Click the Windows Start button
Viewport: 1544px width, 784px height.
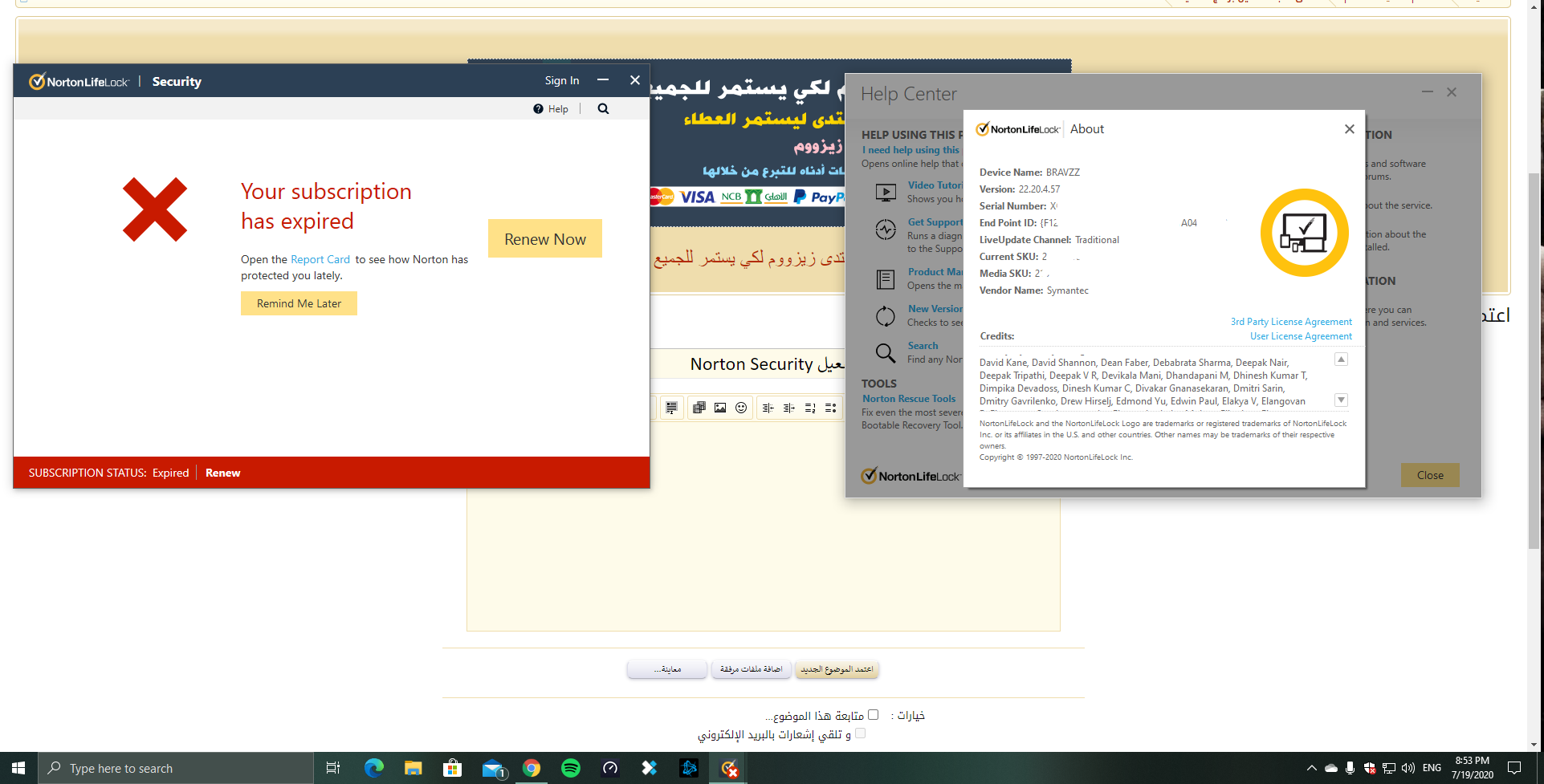(x=18, y=768)
